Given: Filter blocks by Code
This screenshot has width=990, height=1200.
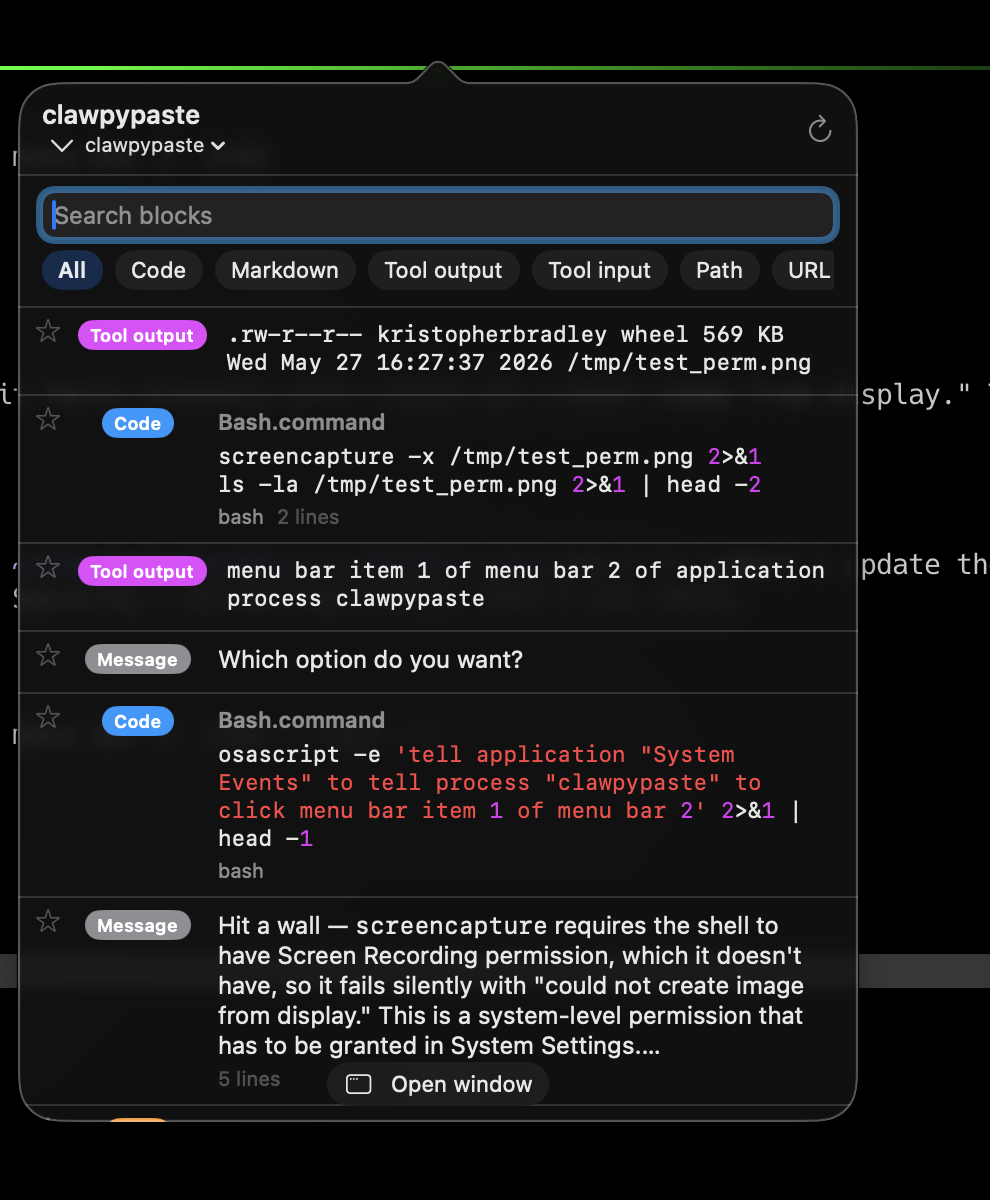Looking at the screenshot, I should tap(158, 270).
